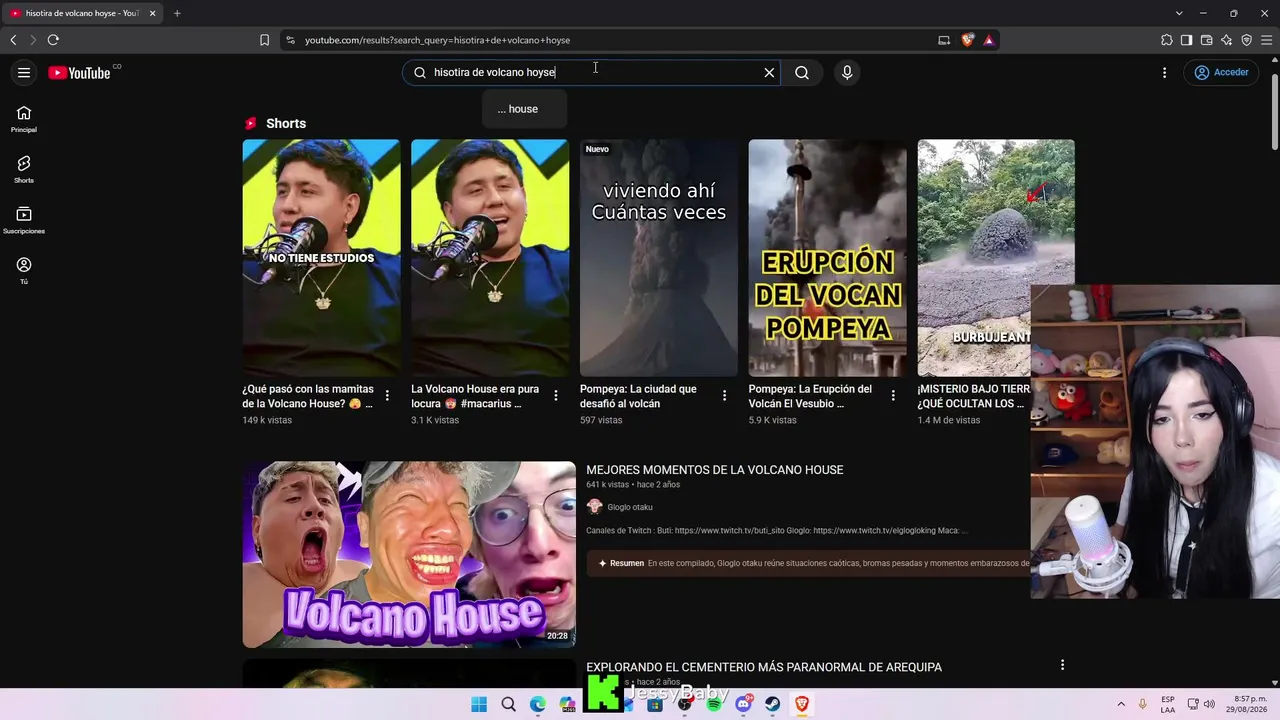Open options for 'Pompeya: La ciudad que' short
The height and width of the screenshot is (720, 1280).
point(725,396)
